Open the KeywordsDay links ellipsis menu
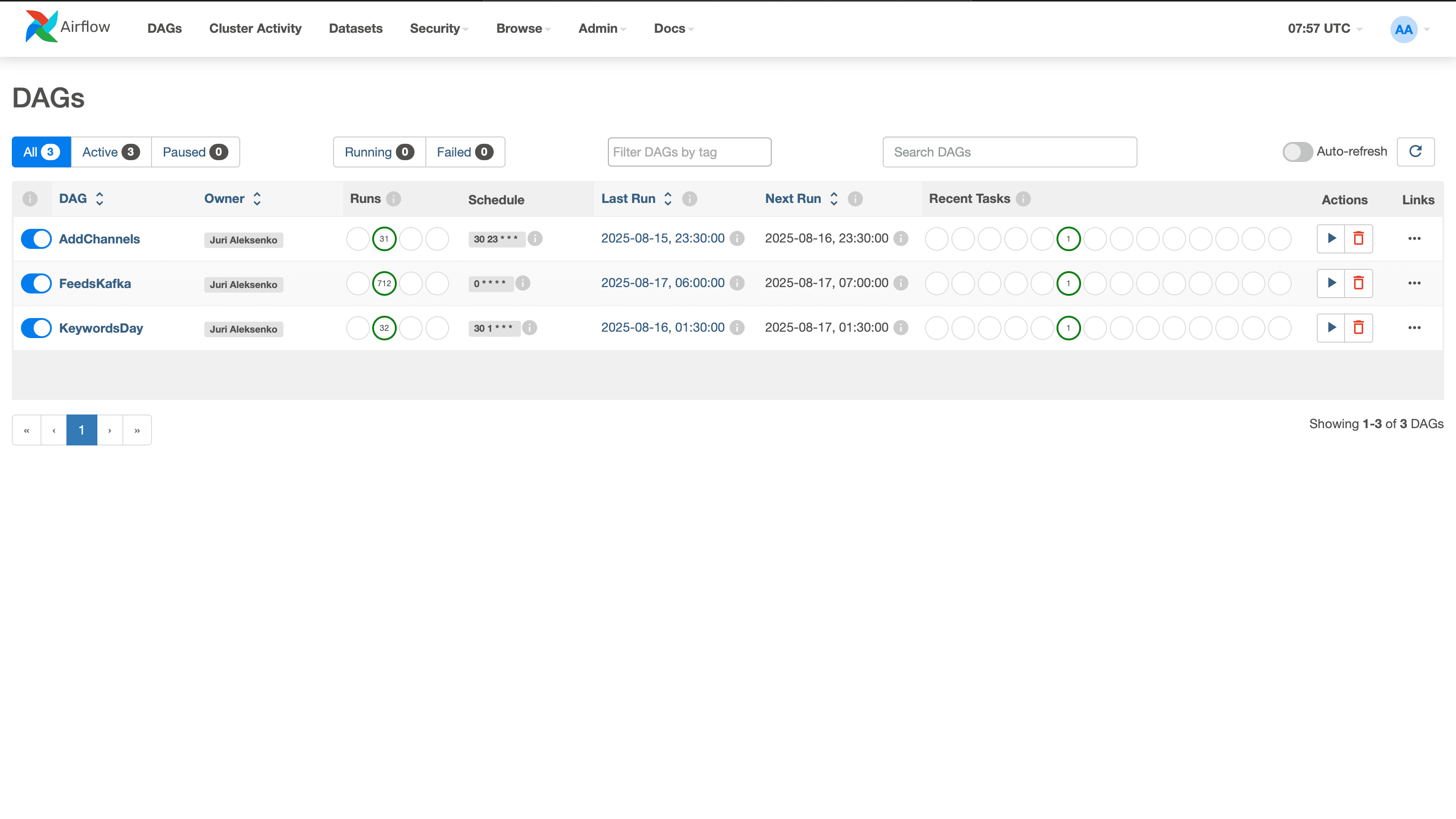1456x819 pixels. (1414, 327)
